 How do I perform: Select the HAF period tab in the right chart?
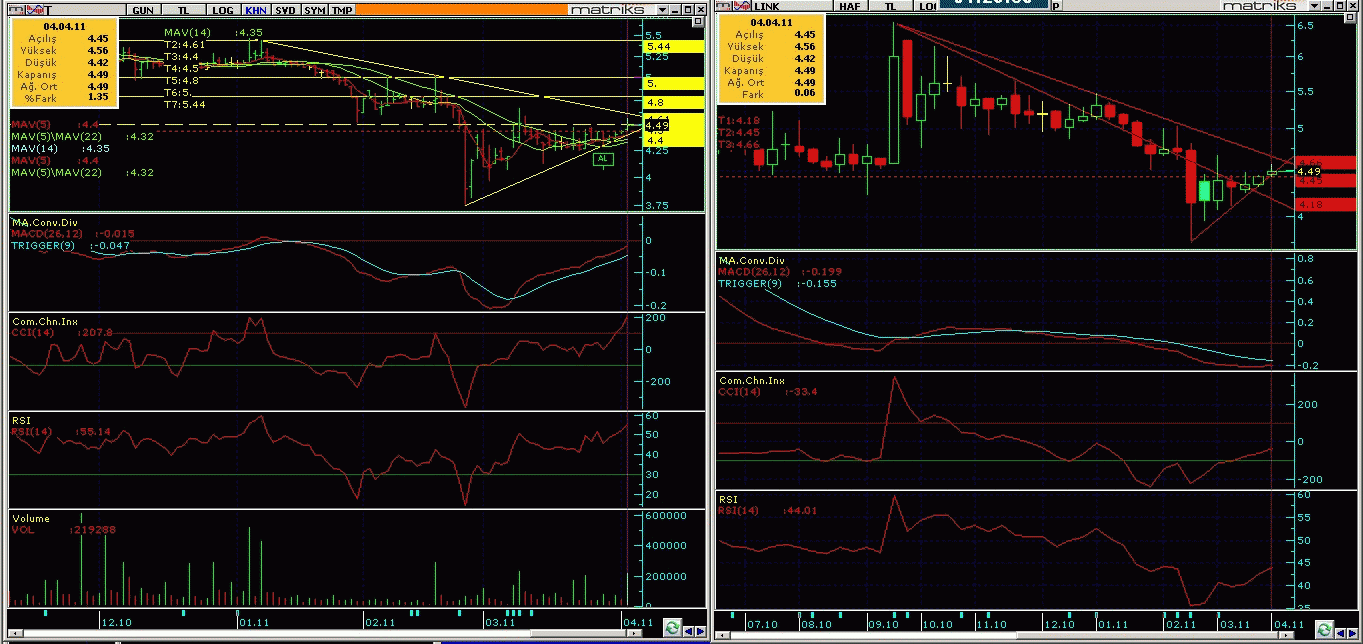850,6
